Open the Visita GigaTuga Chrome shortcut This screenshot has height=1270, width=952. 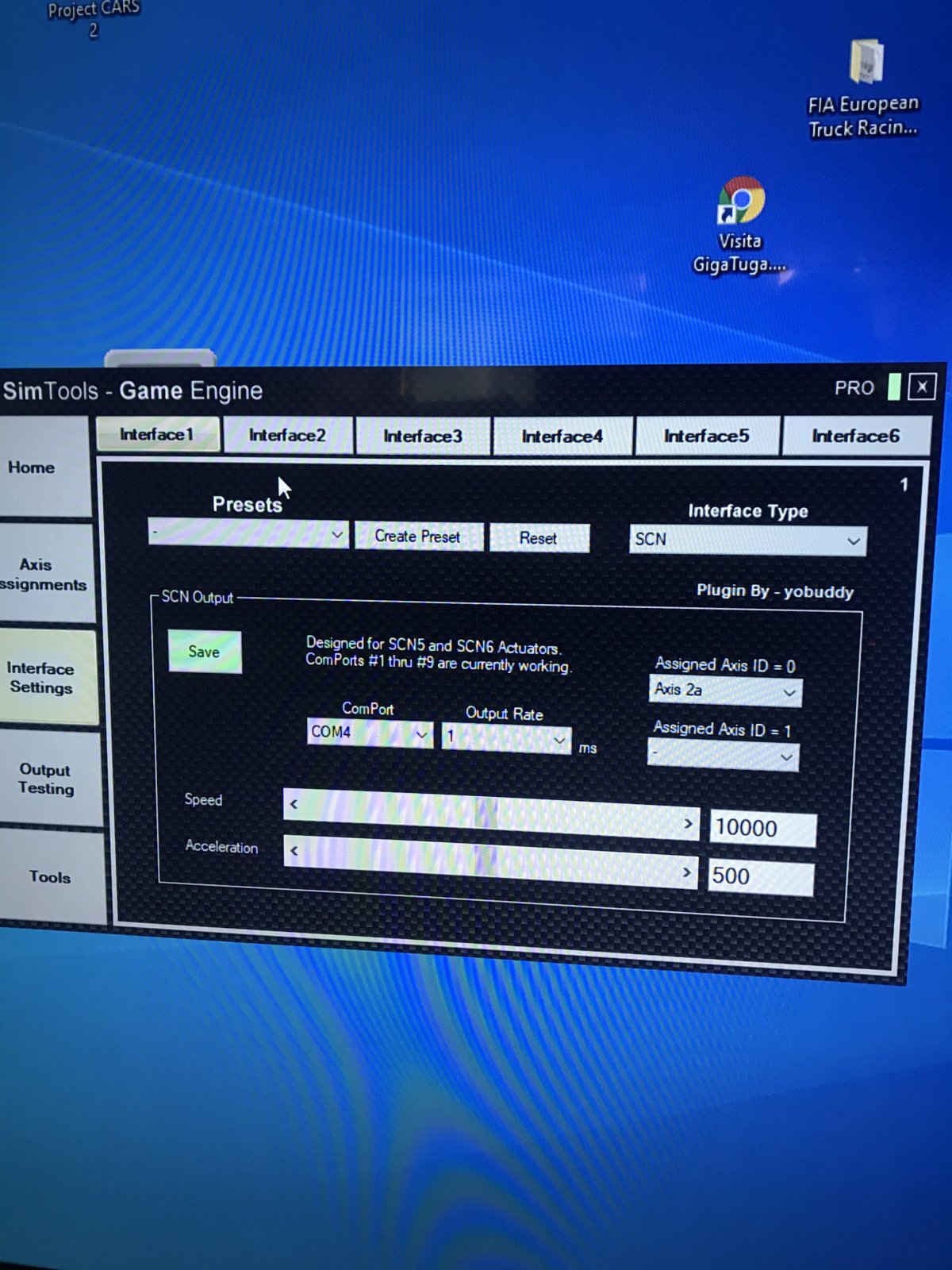click(x=740, y=225)
